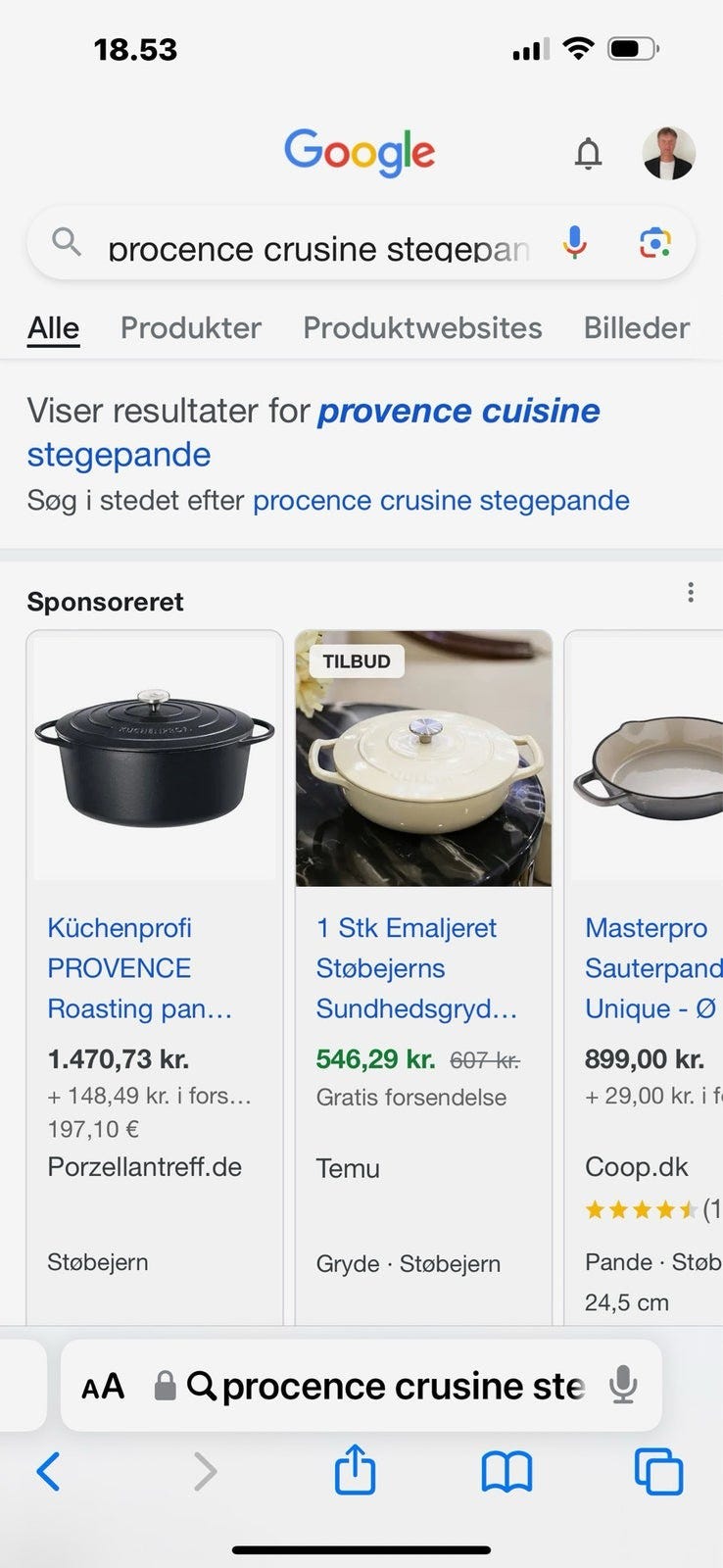The image size is (723, 1568).
Task: Open the AA page settings menu
Action: click(x=103, y=1387)
